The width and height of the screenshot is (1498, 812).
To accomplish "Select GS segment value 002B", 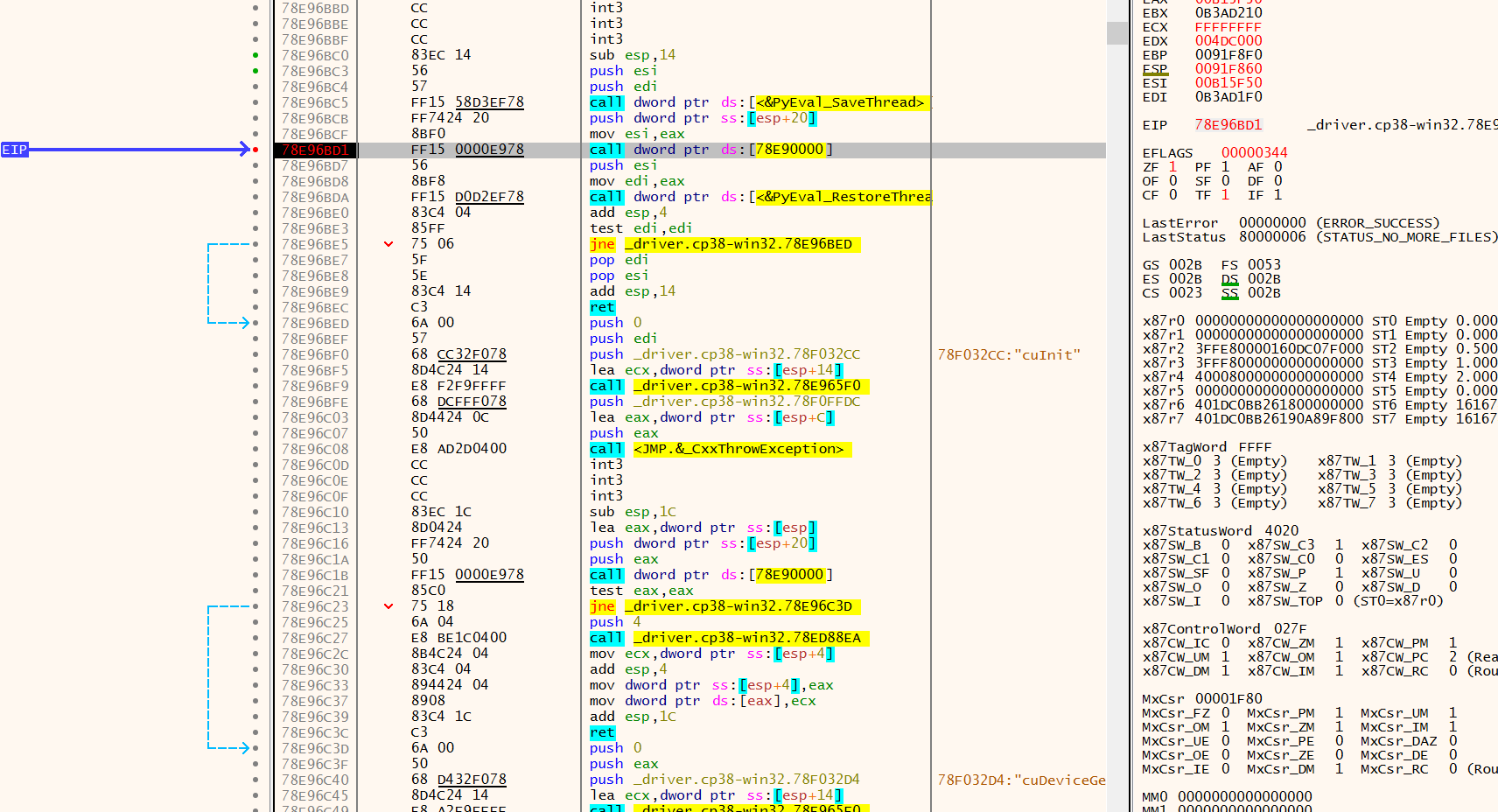I will coord(1185,265).
